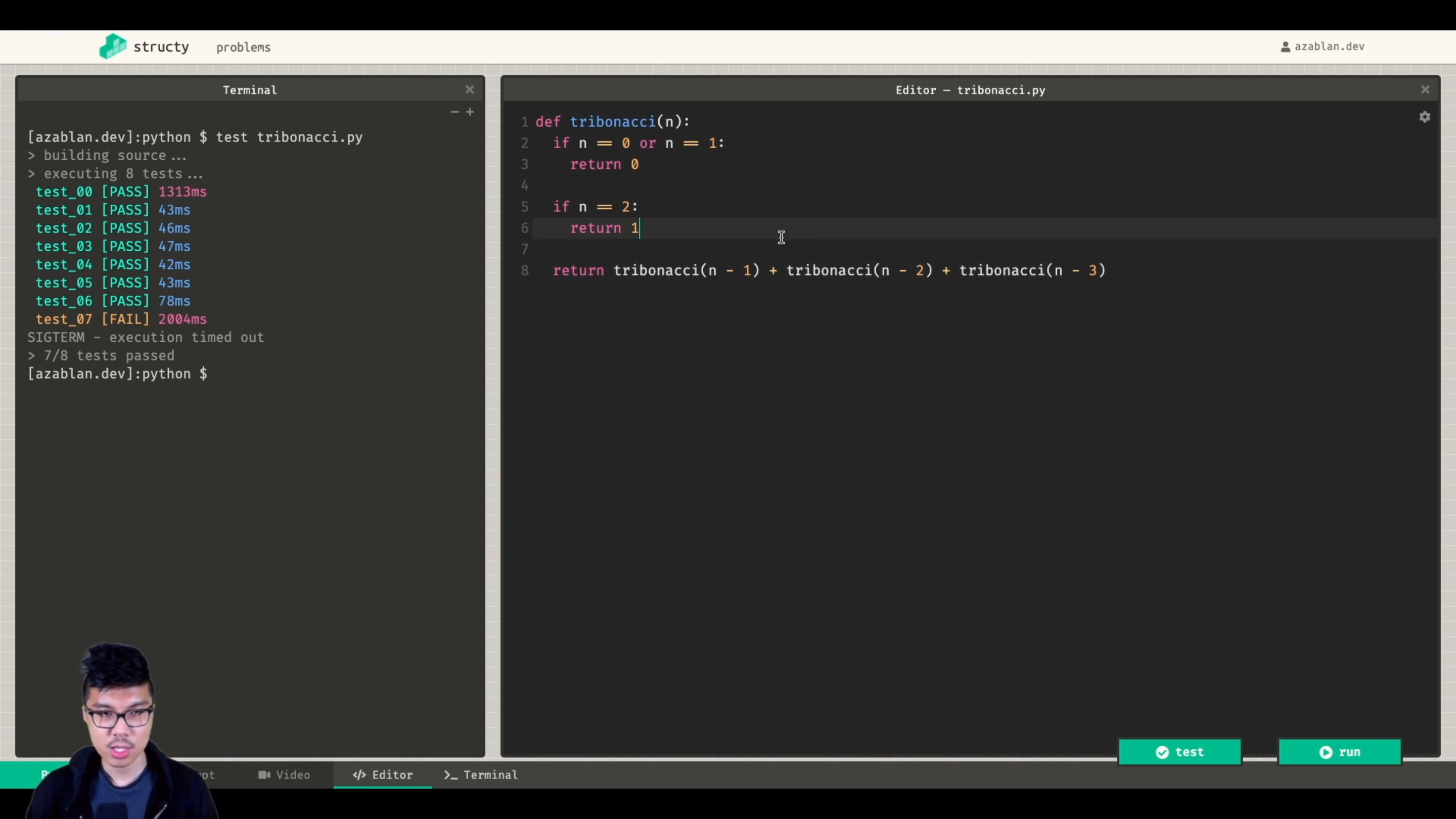1456x819 pixels.
Task: Click the test_07 [FAIL] result line
Action: [121, 320]
